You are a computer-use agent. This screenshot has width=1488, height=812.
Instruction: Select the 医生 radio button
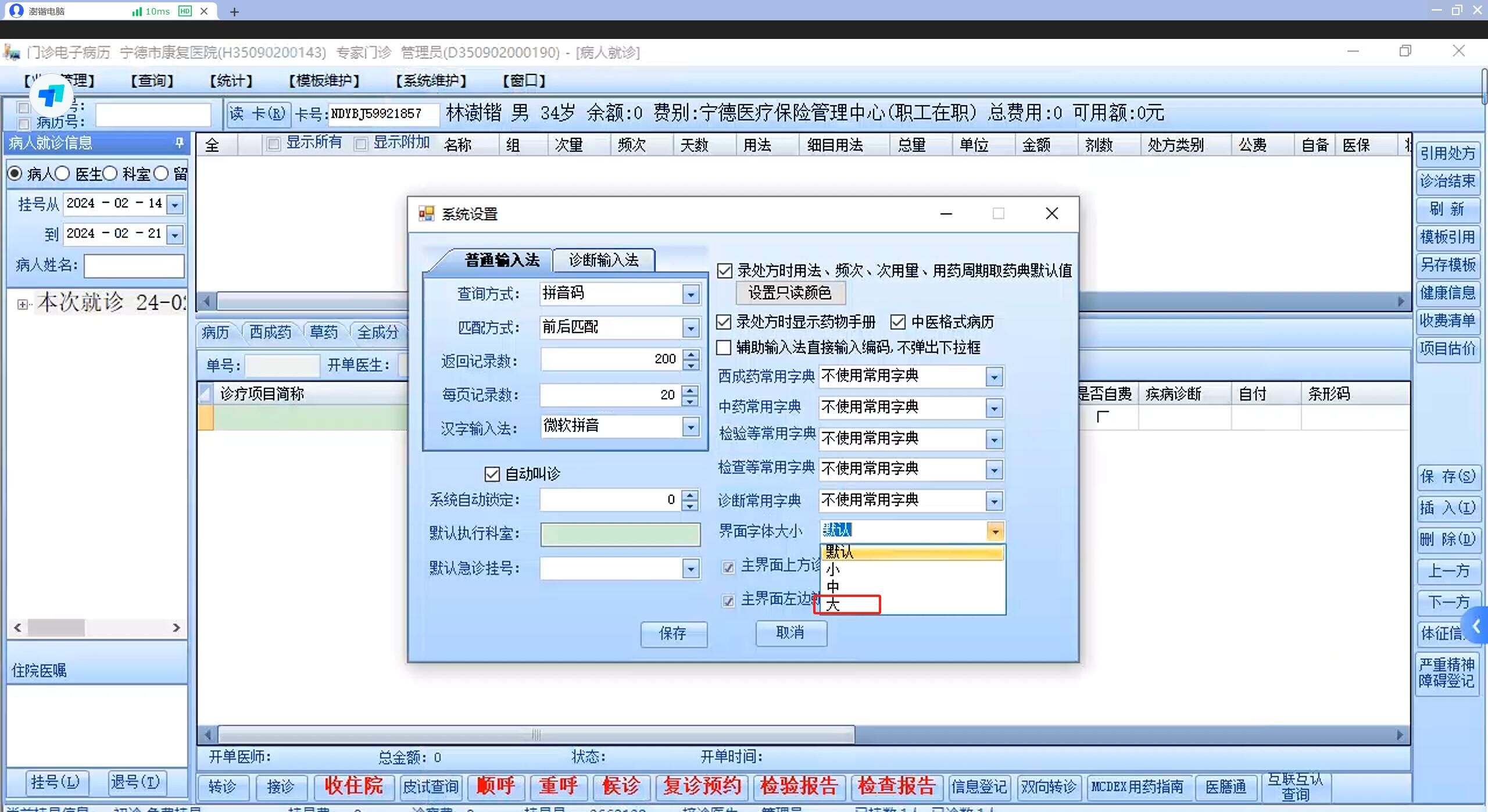[x=63, y=173]
